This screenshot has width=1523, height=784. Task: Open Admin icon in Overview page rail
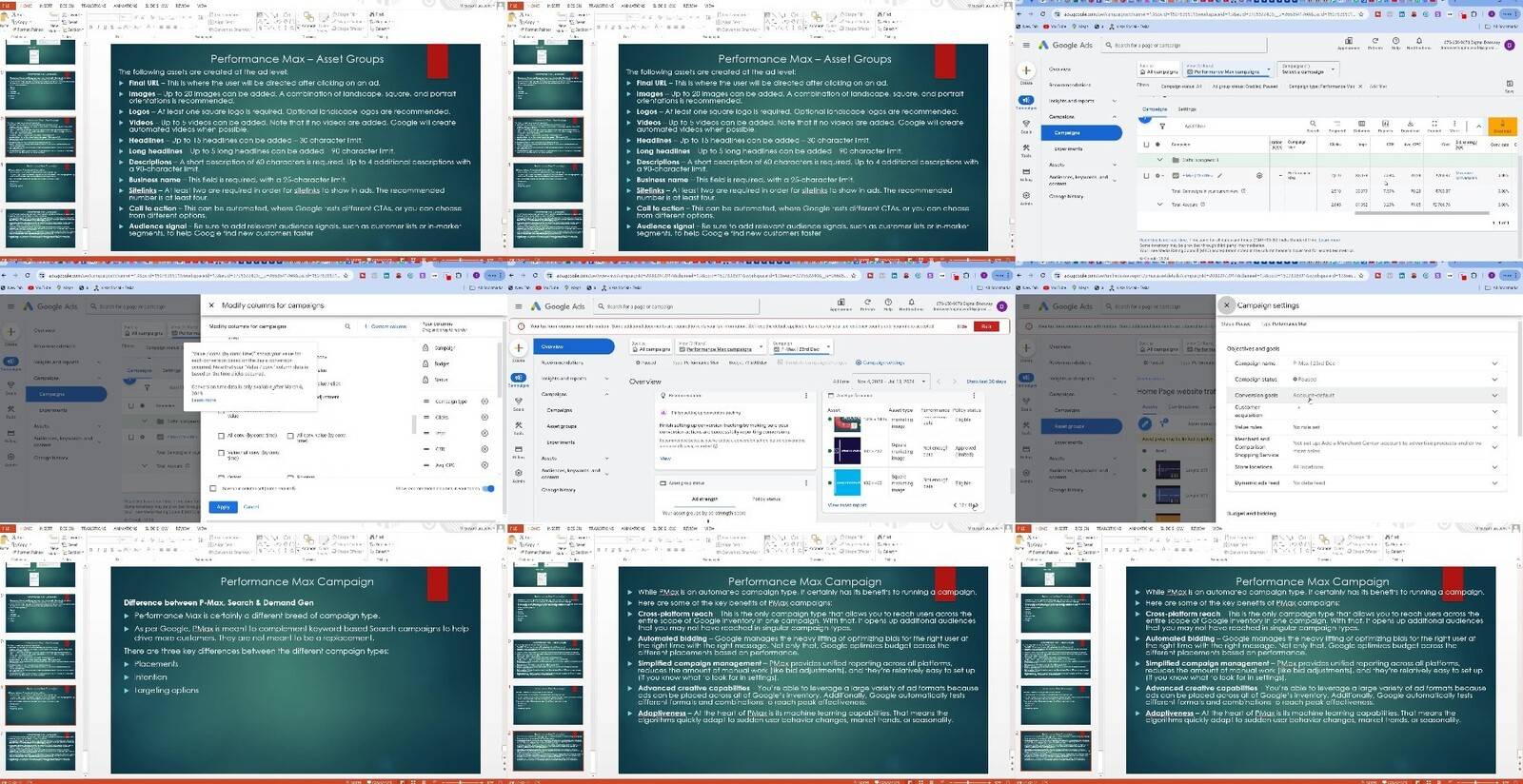519,475
